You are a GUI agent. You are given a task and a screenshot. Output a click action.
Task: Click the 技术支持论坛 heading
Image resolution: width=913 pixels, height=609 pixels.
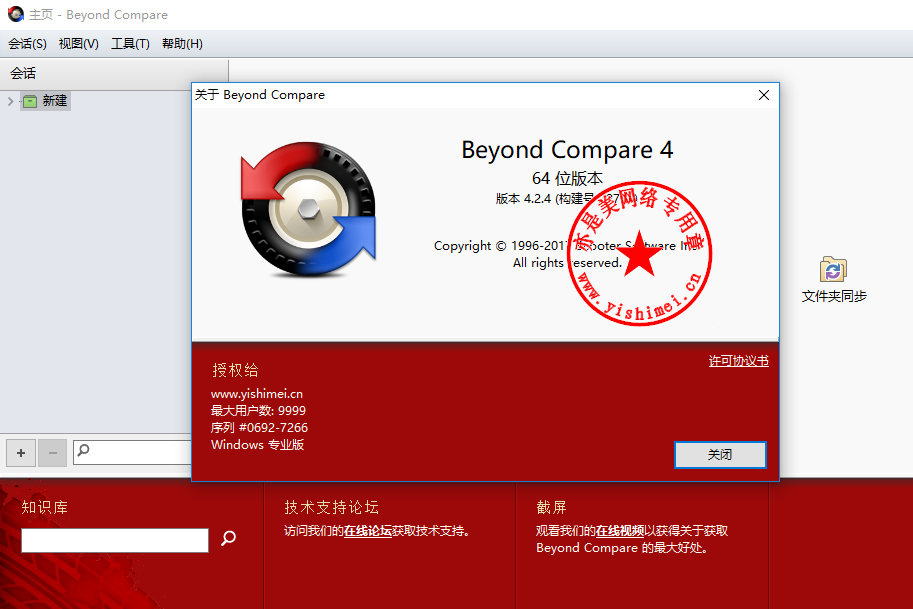(331, 508)
